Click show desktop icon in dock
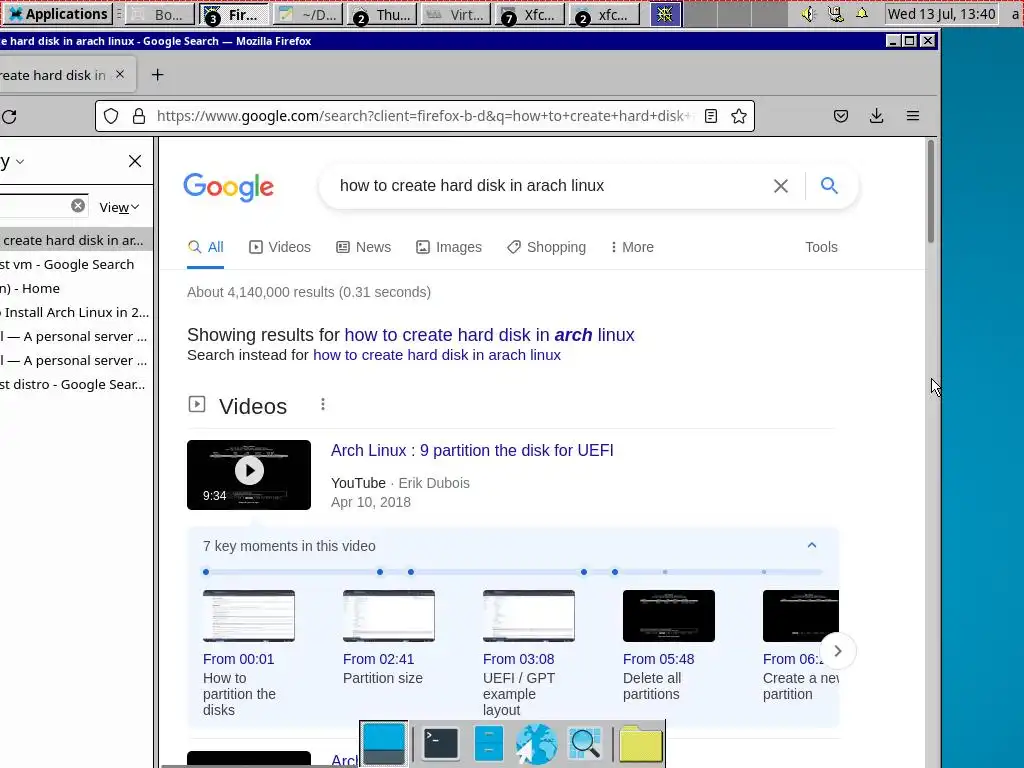The height and width of the screenshot is (768, 1024). click(x=383, y=744)
